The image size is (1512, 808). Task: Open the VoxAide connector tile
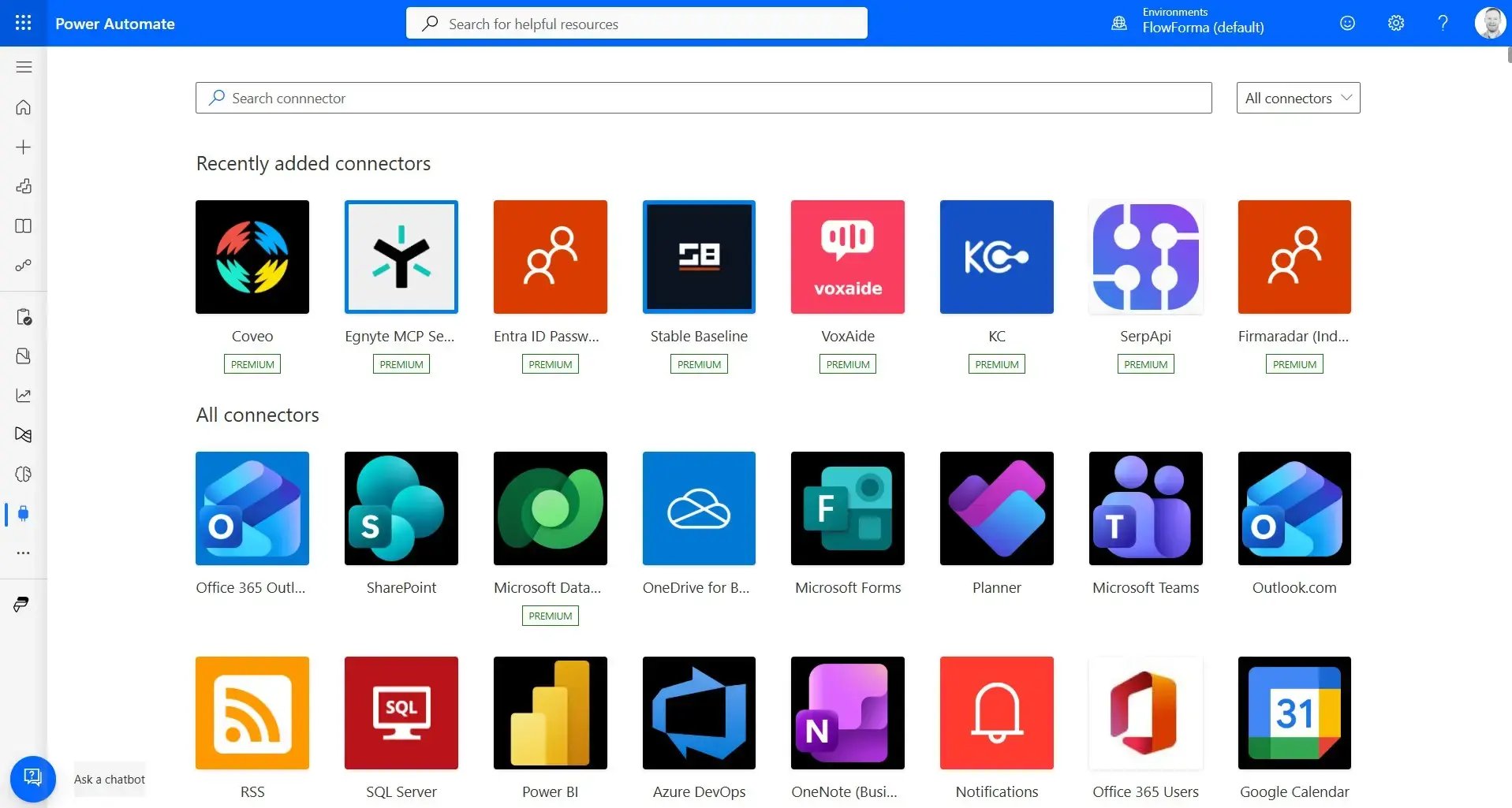[848, 257]
